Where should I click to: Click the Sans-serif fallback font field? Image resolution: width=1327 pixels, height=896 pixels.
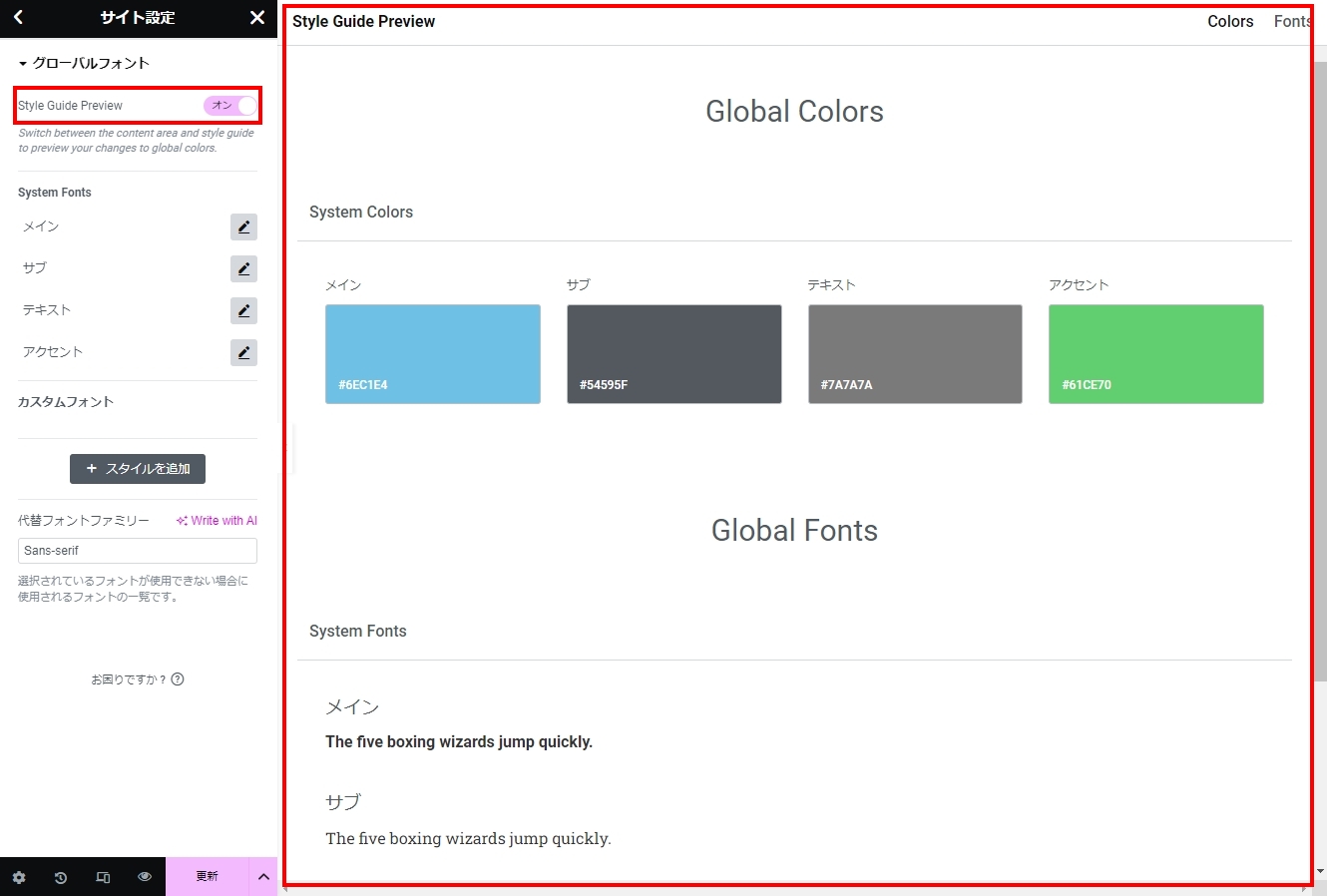pyautogui.click(x=138, y=551)
